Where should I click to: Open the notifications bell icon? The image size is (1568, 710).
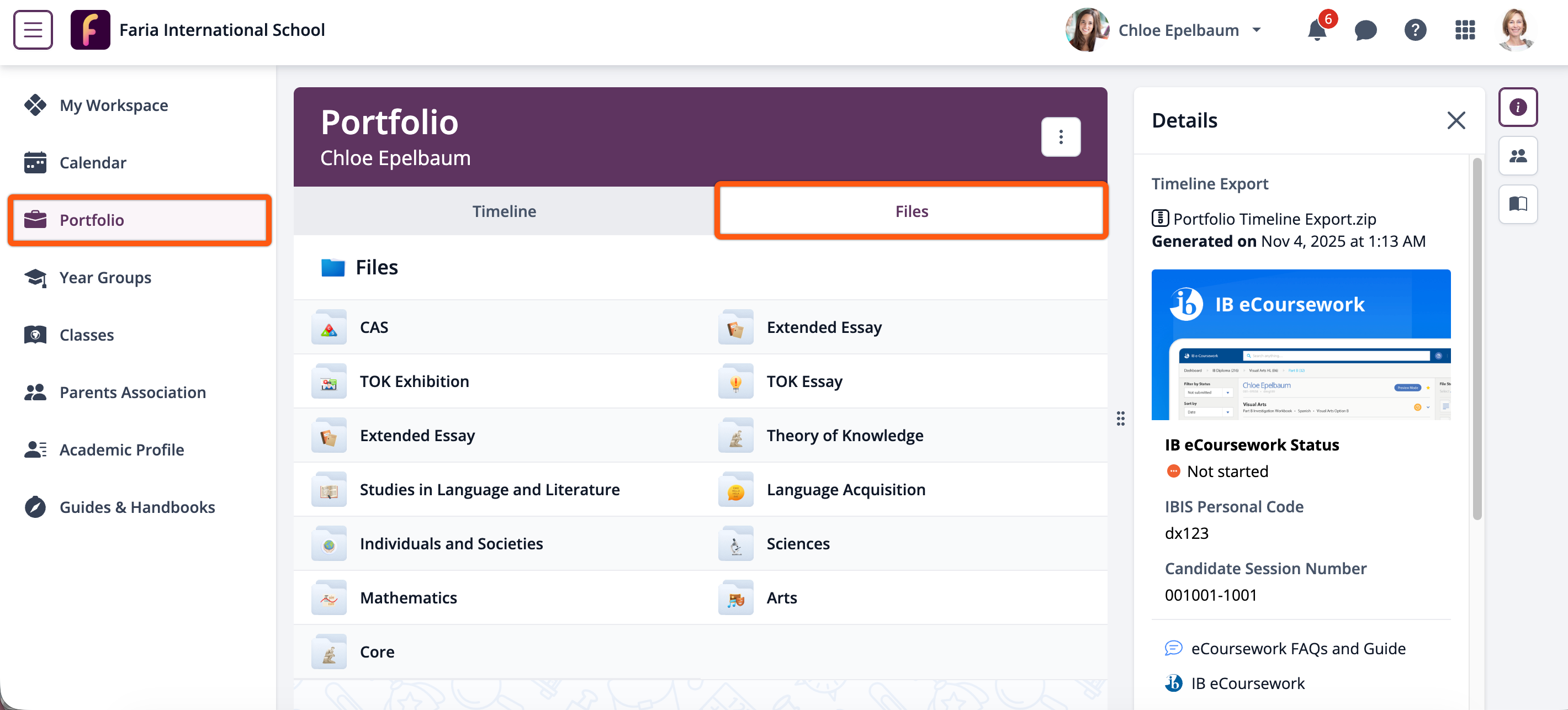1317,30
